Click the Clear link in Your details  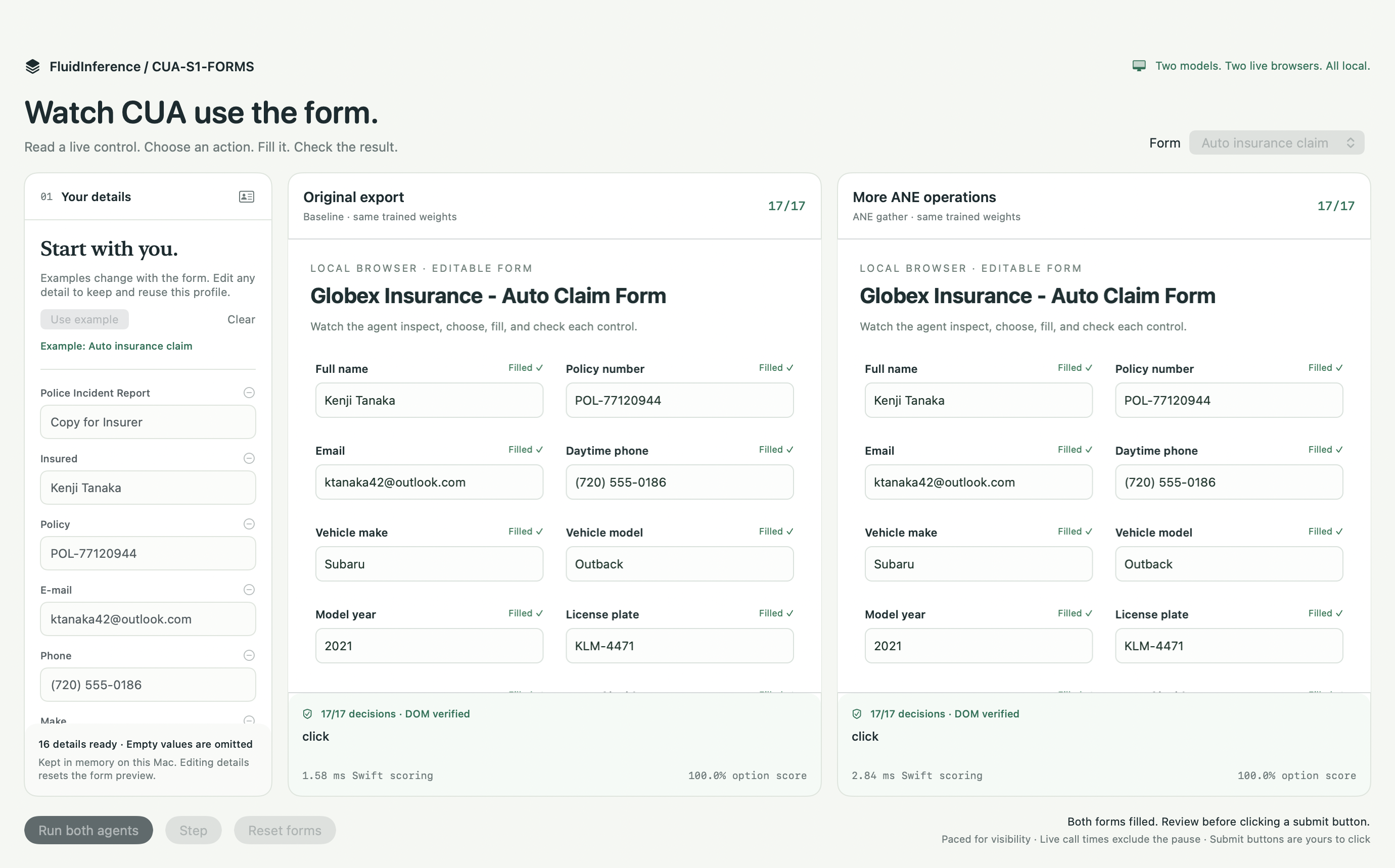pos(241,319)
